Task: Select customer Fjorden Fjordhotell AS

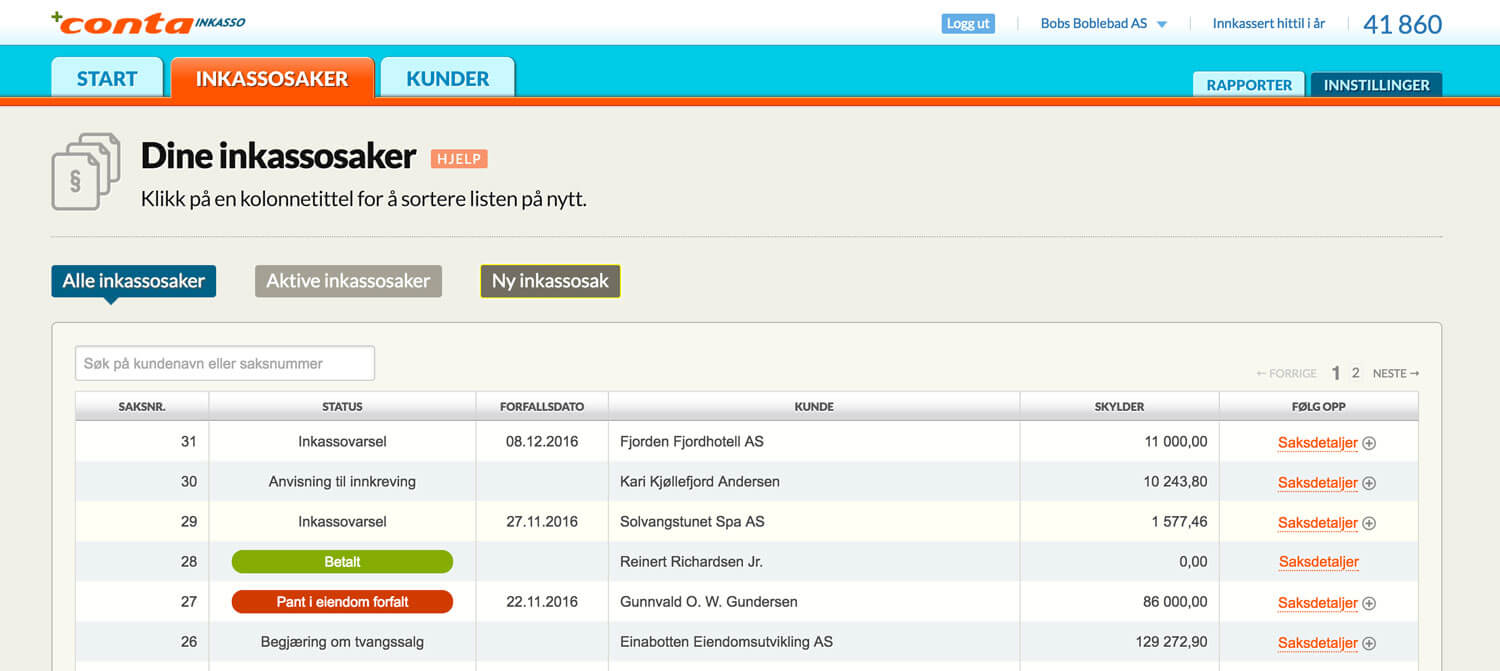Action: (692, 441)
